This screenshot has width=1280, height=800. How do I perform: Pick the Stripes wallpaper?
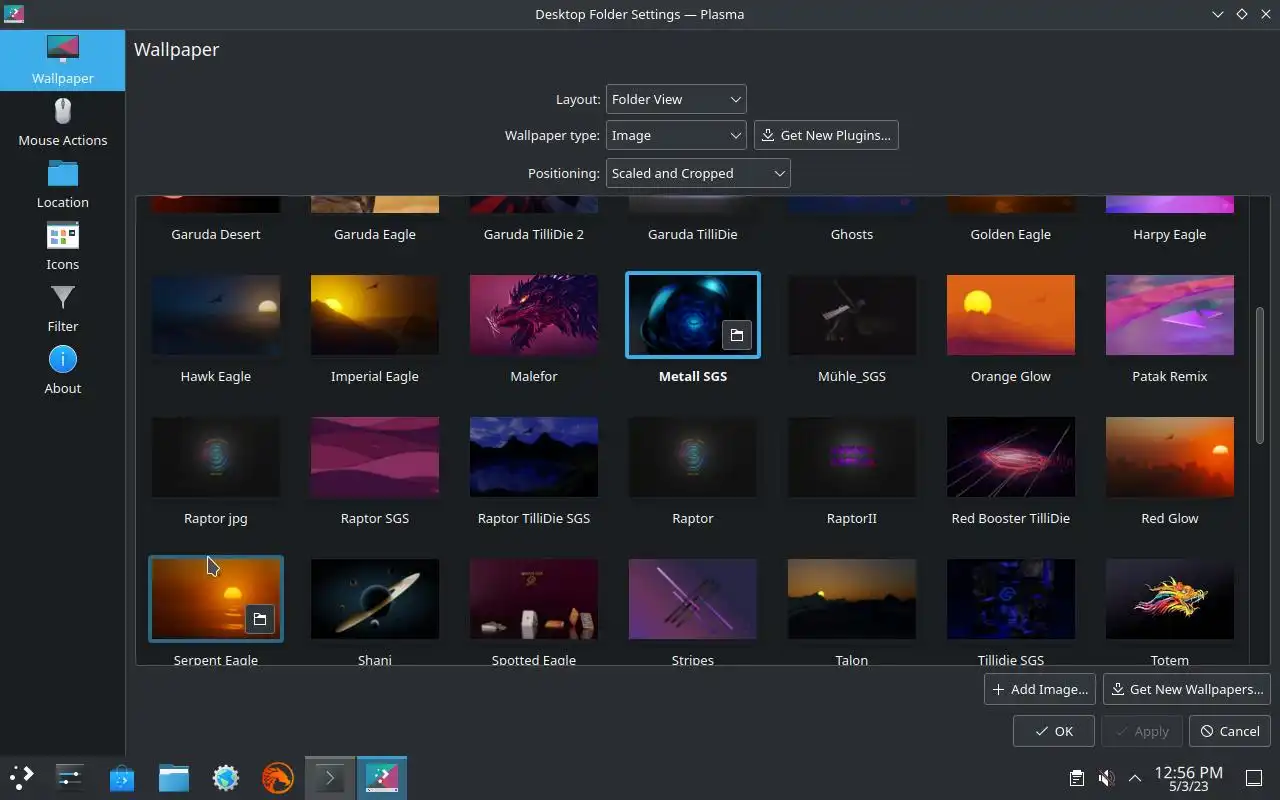pyautogui.click(x=692, y=599)
